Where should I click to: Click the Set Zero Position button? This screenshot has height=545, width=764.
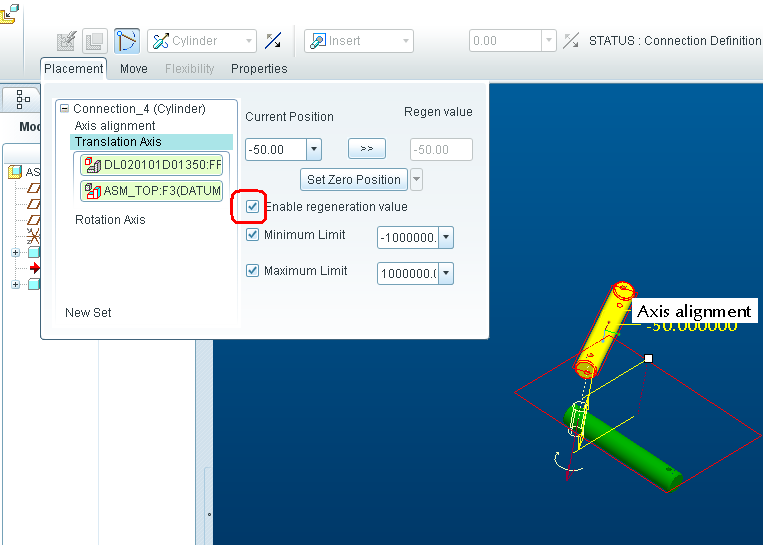point(354,179)
